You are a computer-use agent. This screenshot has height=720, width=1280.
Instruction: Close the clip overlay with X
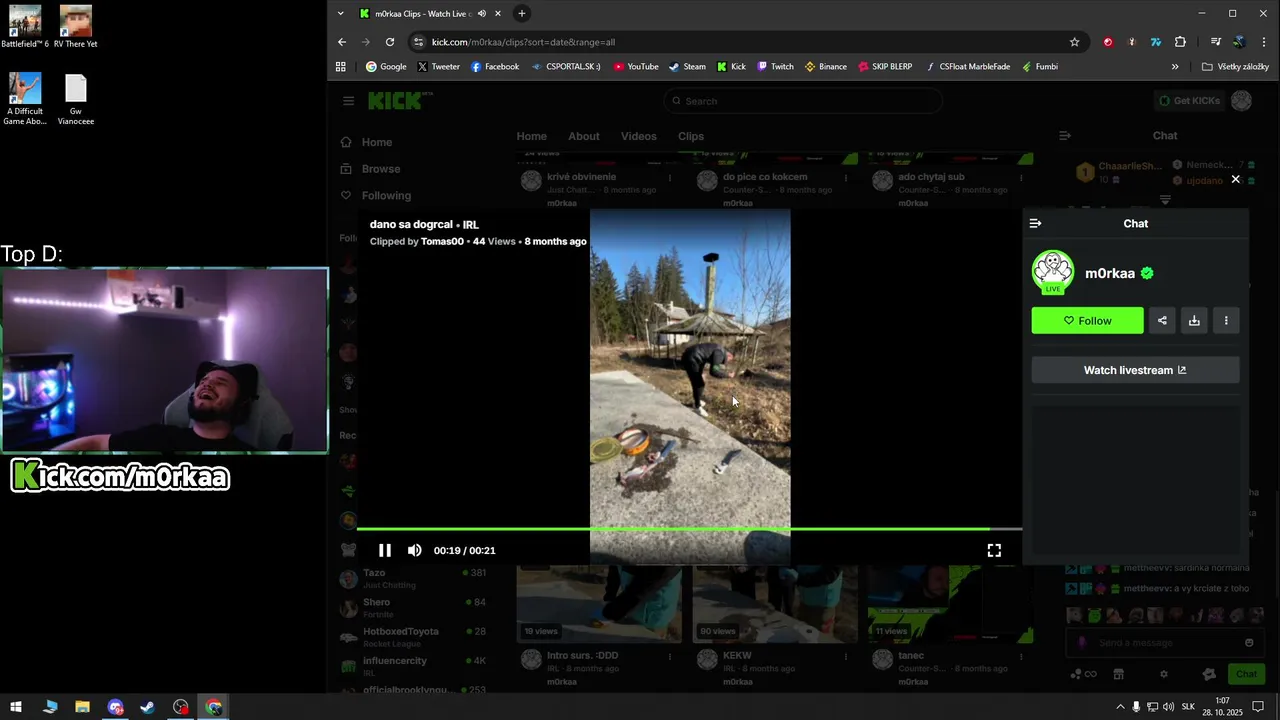[1236, 179]
